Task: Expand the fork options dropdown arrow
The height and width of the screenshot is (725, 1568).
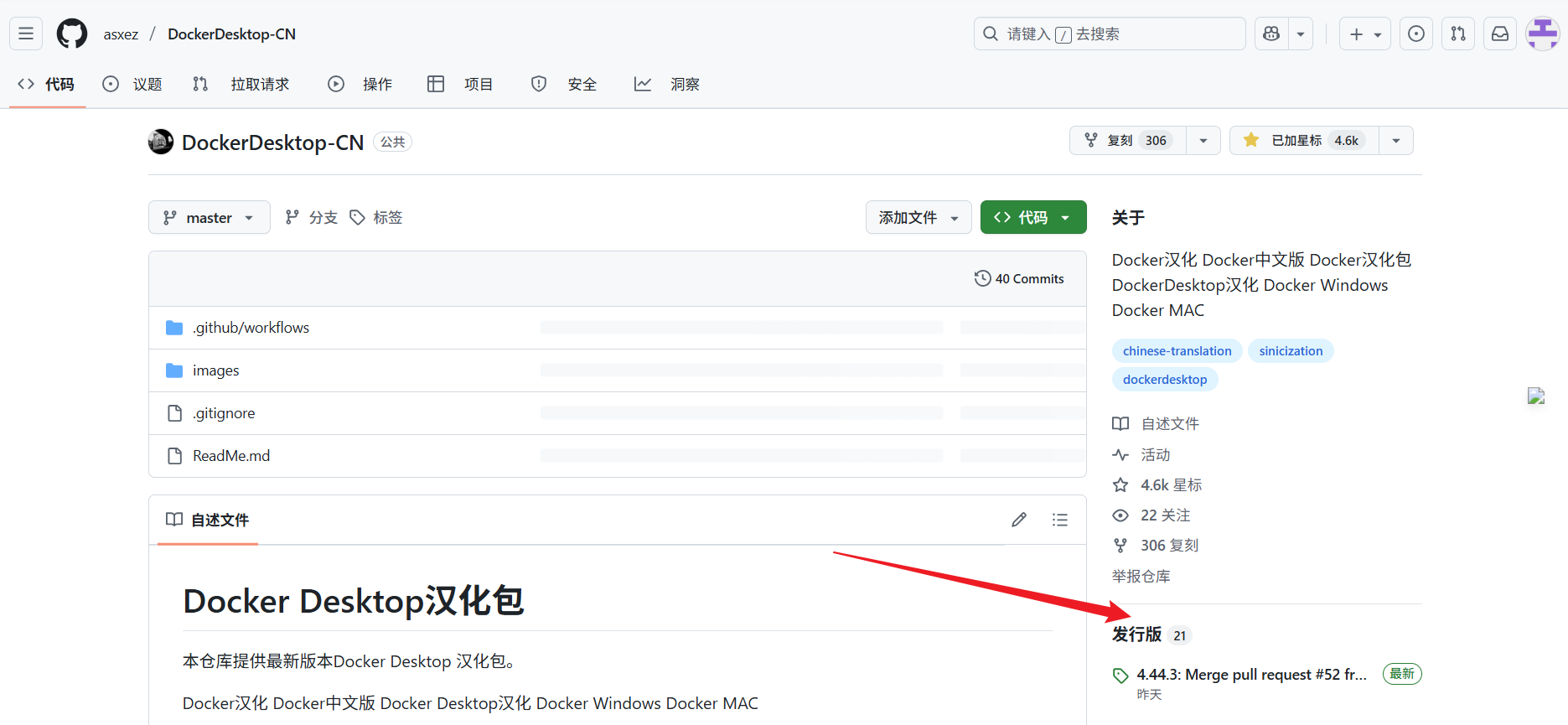Action: [x=1203, y=141]
